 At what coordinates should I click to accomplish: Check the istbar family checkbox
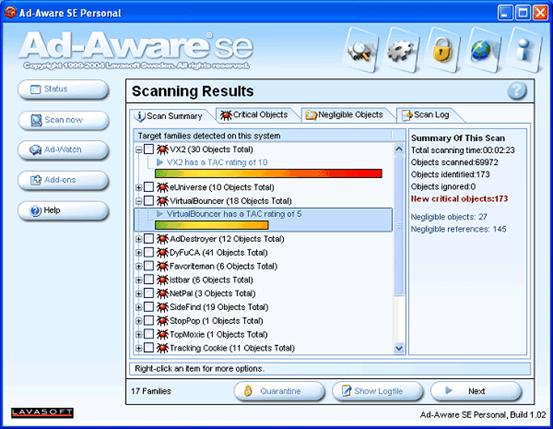coord(149,280)
